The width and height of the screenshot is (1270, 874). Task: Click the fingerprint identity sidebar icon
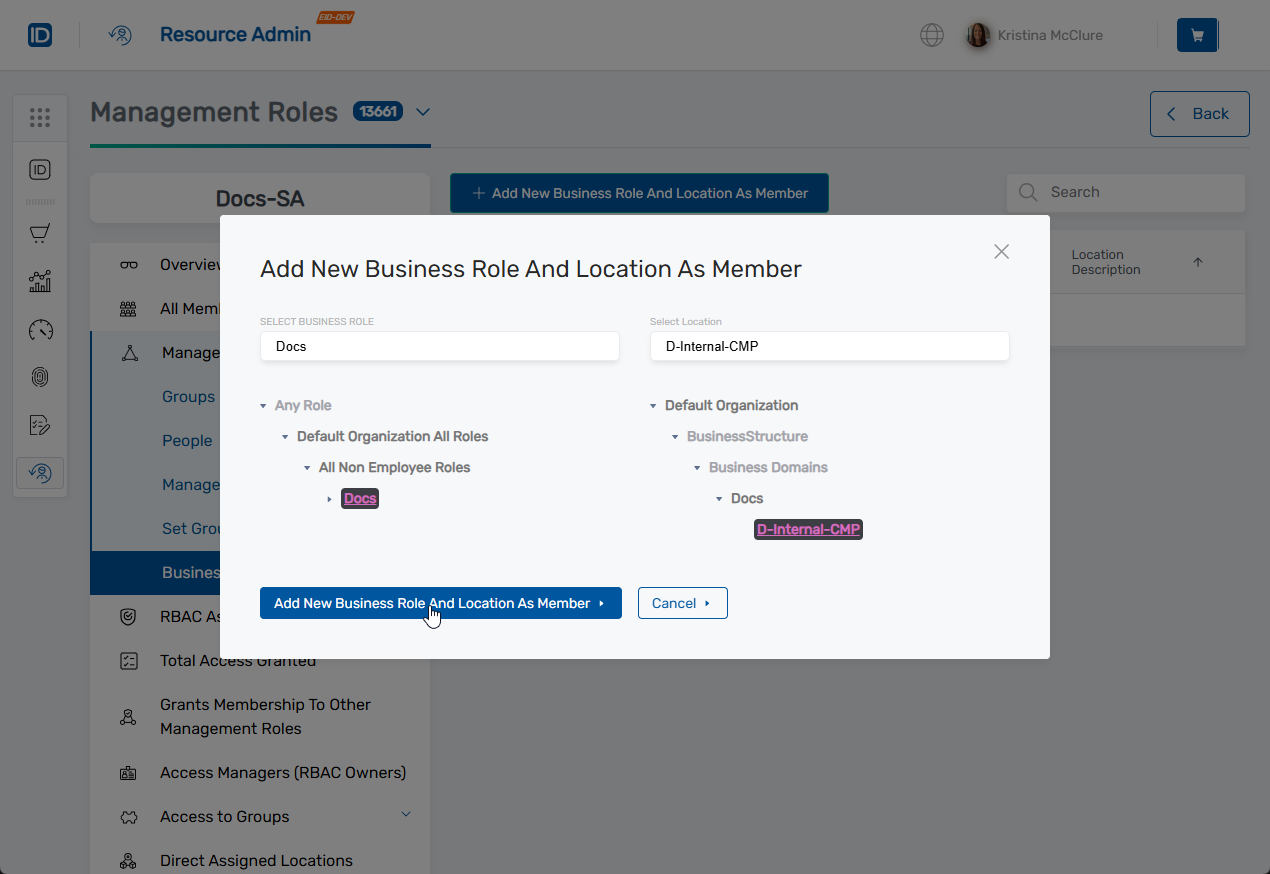(x=40, y=377)
